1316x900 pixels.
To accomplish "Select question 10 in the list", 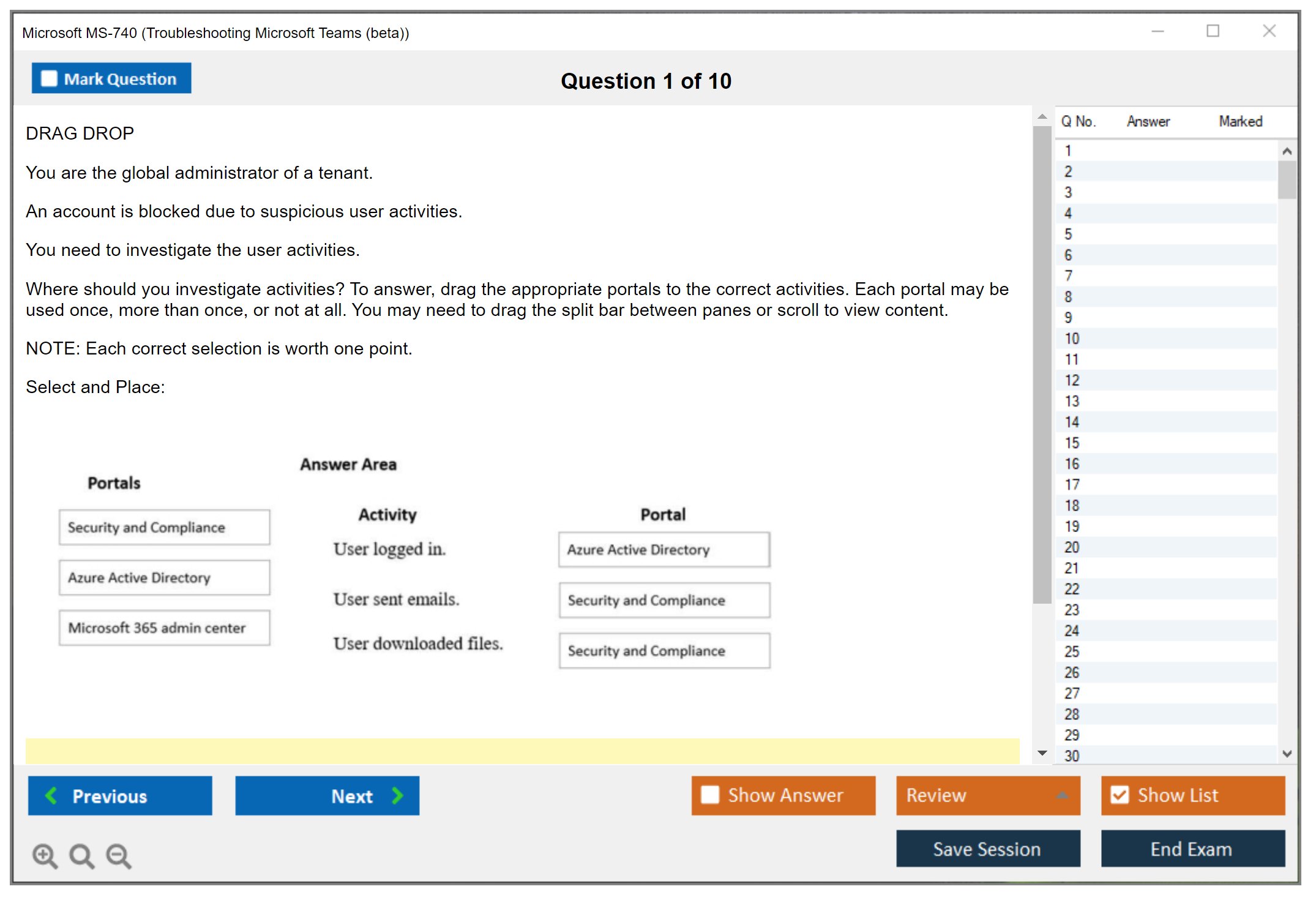I will click(1072, 339).
